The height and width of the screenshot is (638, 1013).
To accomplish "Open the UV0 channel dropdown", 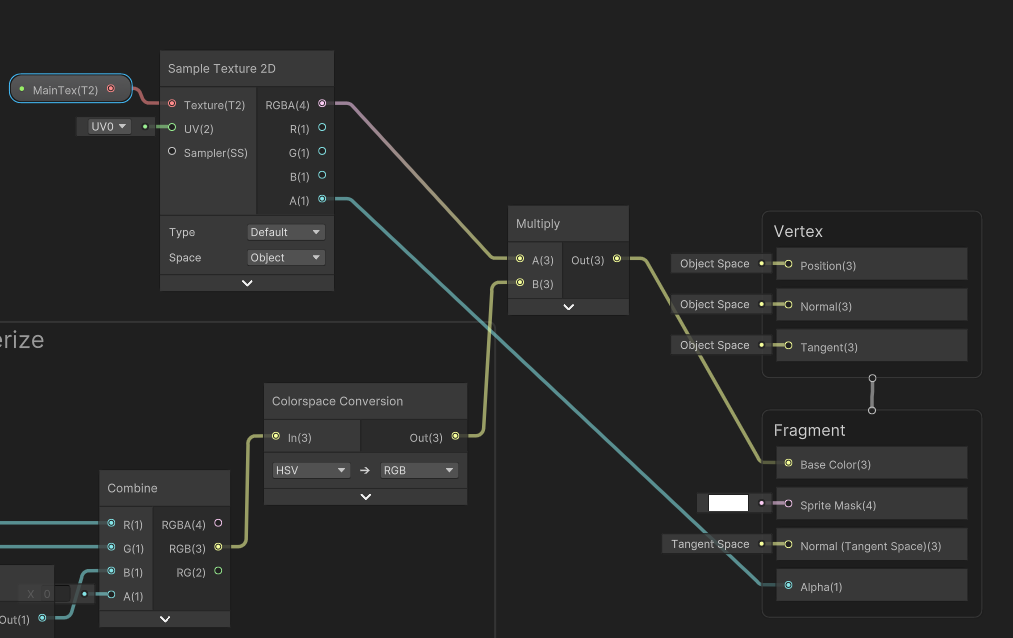I will [x=109, y=127].
